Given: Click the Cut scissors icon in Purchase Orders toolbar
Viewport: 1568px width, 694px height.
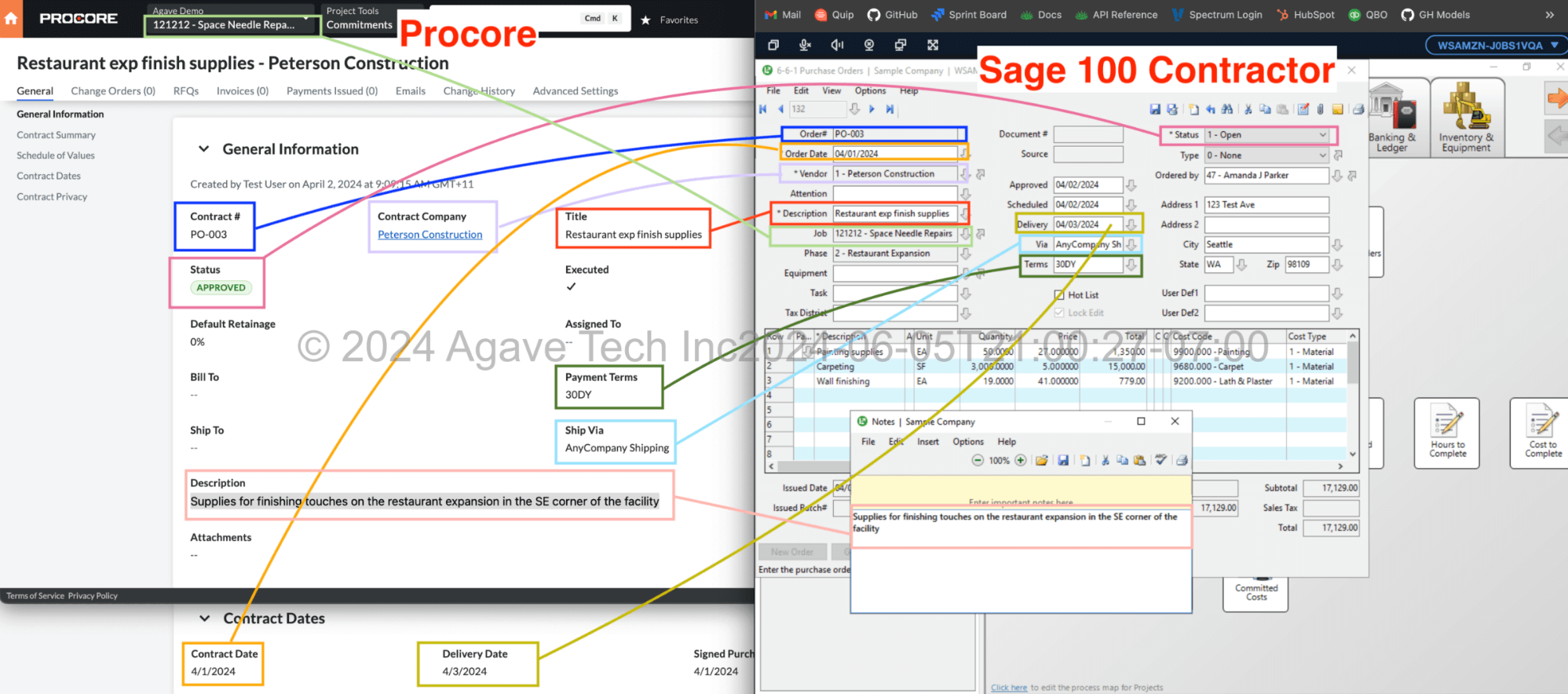Looking at the screenshot, I should (x=1248, y=109).
